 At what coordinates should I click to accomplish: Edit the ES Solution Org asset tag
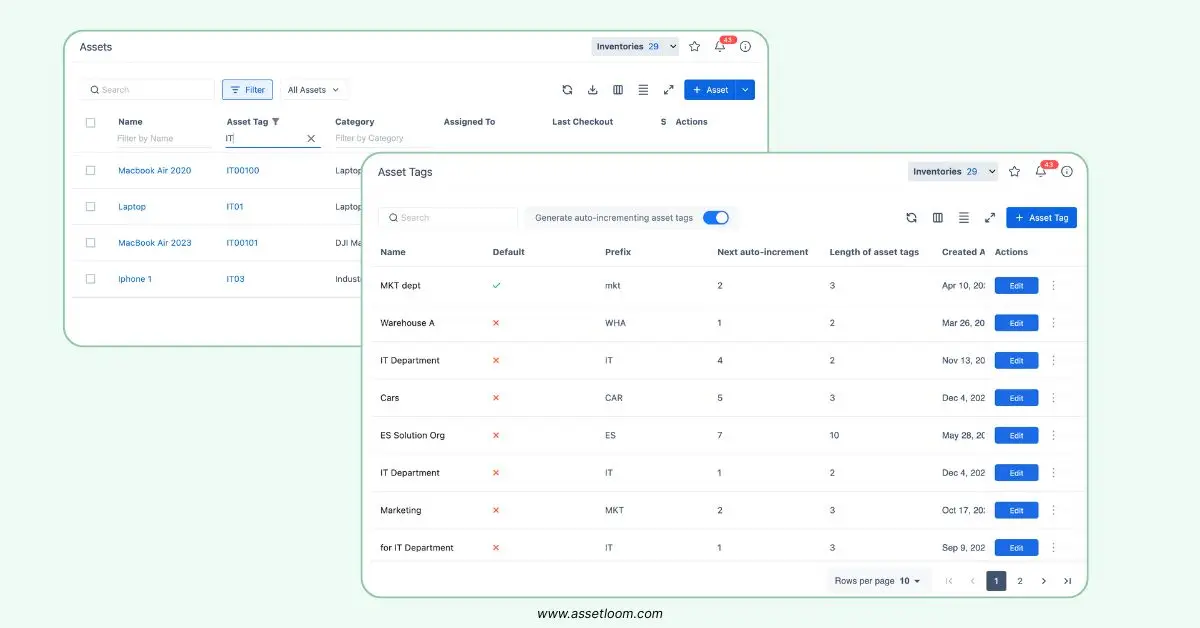[1016, 435]
